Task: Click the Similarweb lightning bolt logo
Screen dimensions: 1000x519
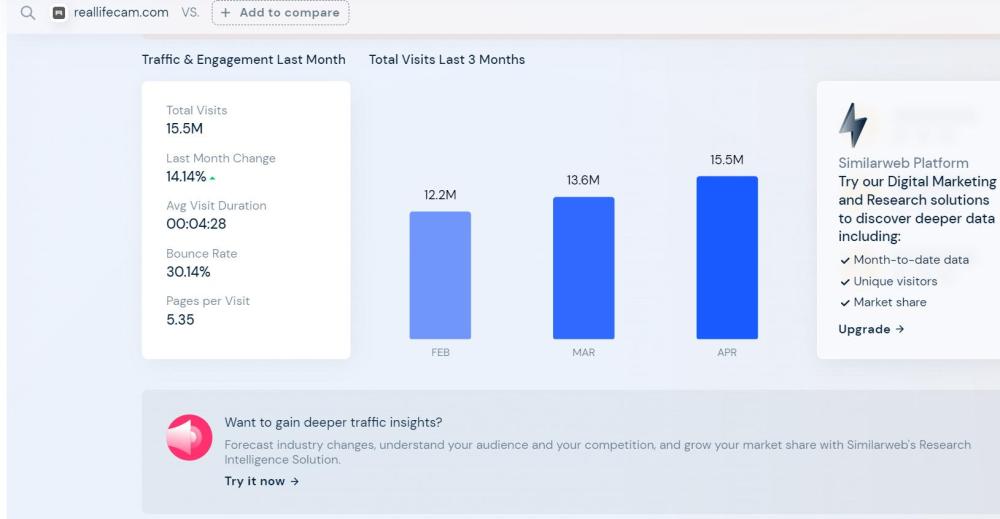Action: point(852,126)
